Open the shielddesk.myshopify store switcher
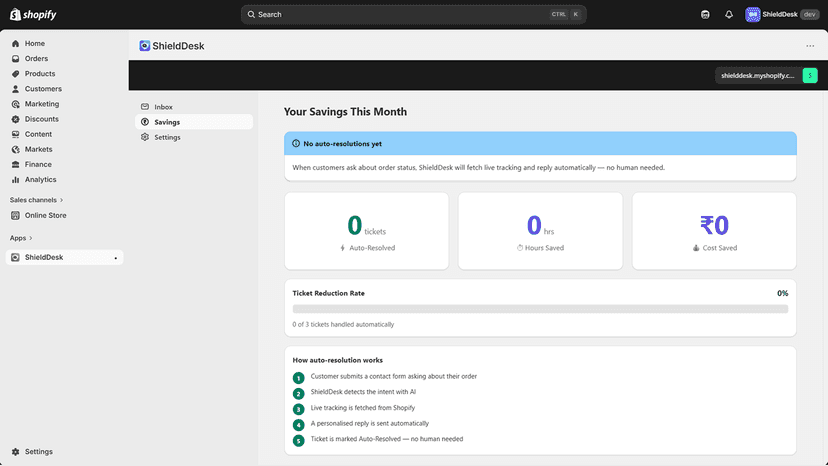This screenshot has width=828, height=466. click(766, 76)
